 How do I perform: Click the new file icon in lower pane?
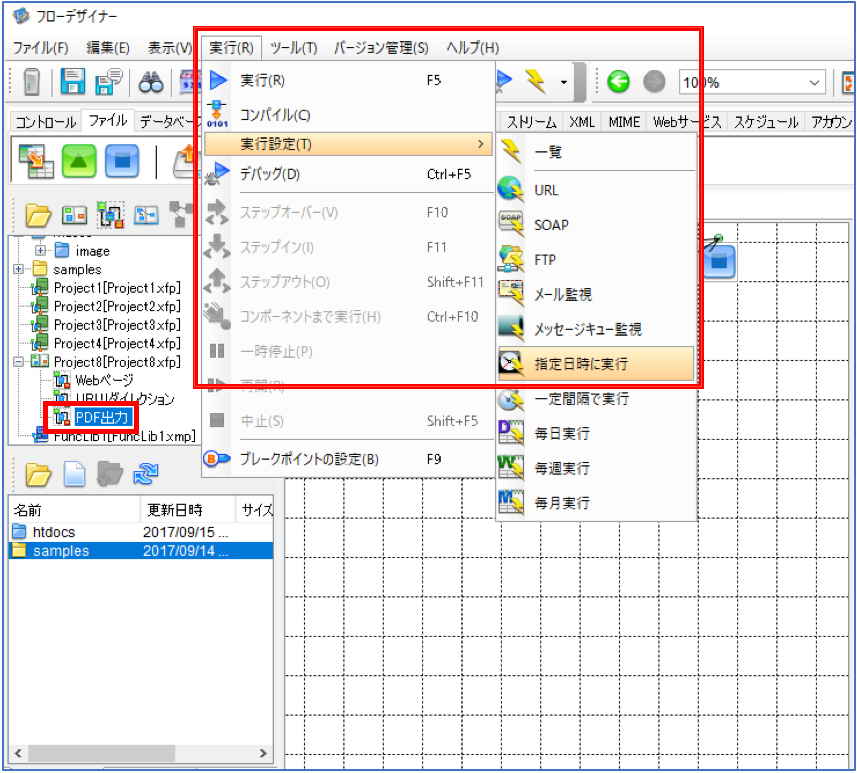tap(74, 473)
